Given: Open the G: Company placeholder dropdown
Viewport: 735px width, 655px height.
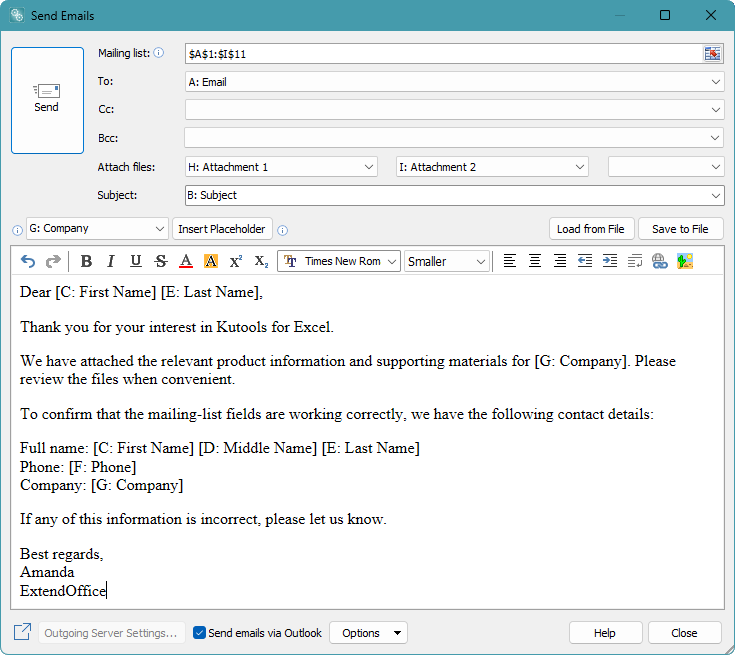Looking at the screenshot, I should click(159, 229).
